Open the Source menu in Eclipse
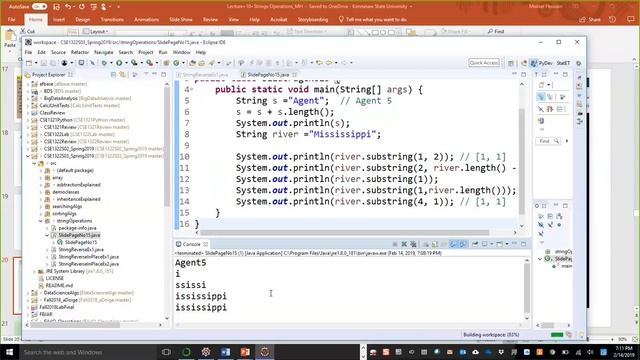This screenshot has width=640, height=360. point(58,52)
